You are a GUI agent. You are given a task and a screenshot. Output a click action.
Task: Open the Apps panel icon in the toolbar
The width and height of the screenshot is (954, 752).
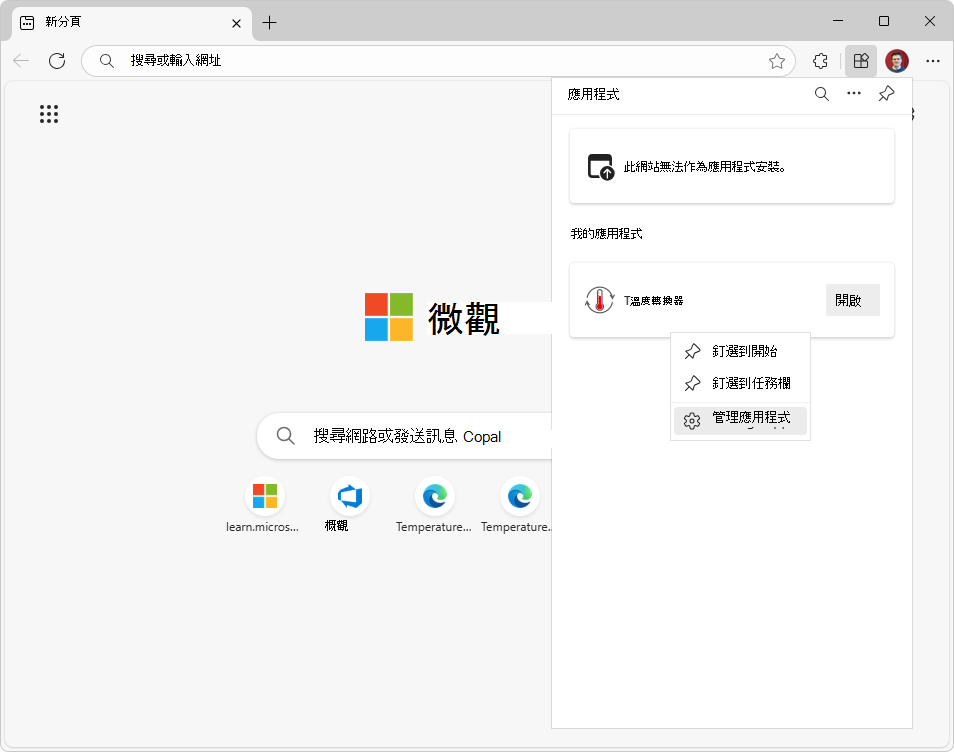[860, 61]
